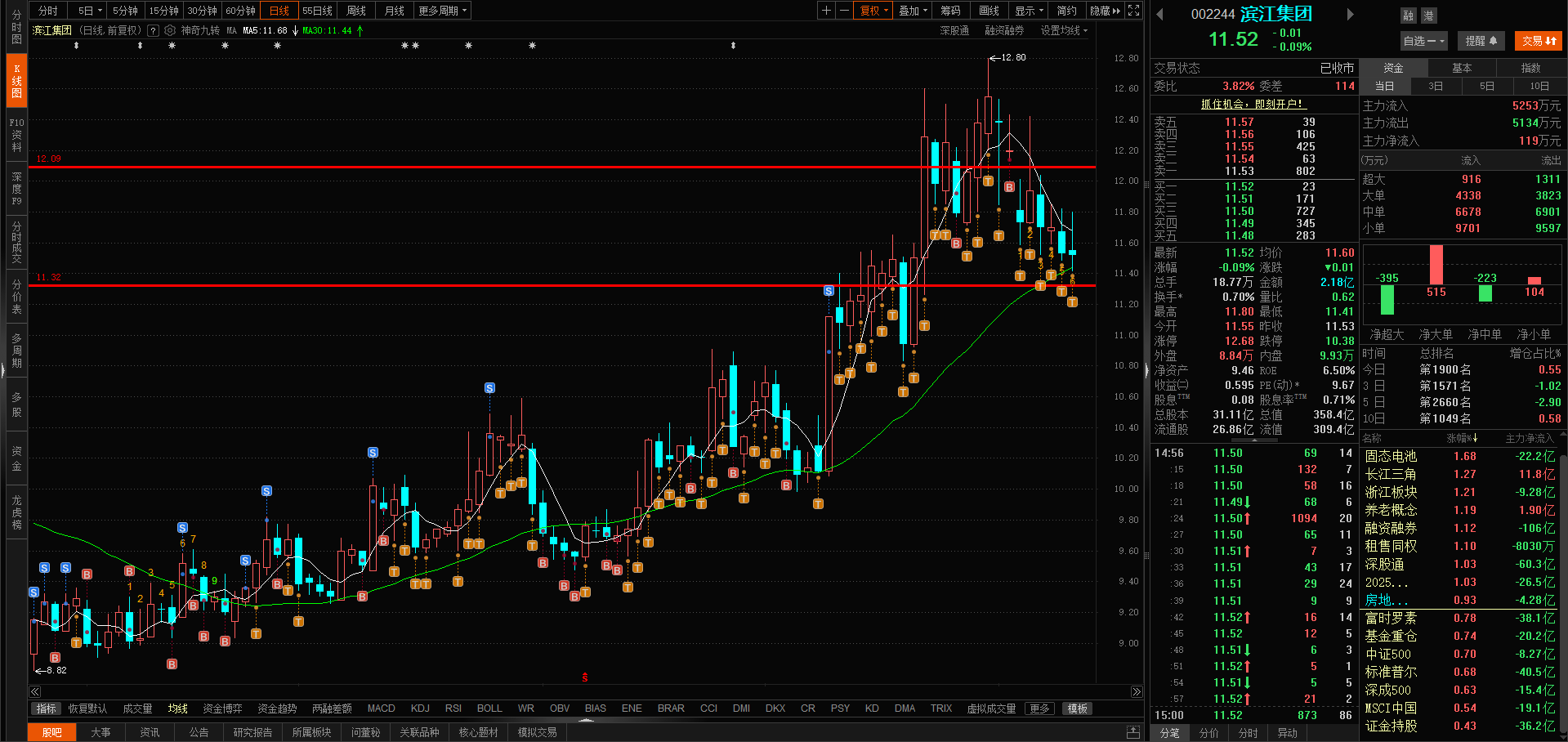Viewport: 1568px width, 742px height.
Task: Click the 隐藏 hide panel arrows
Action: (1106, 11)
